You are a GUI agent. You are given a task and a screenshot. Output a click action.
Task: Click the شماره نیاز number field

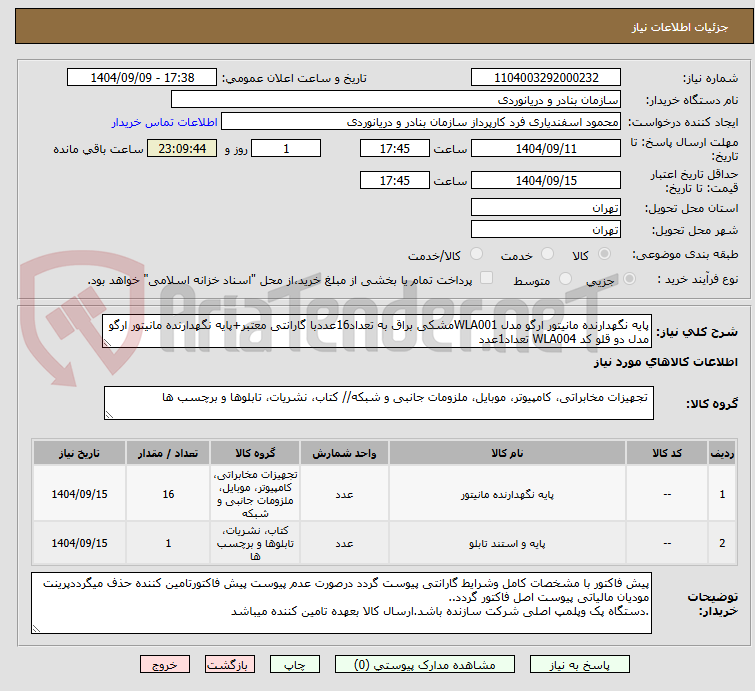(x=546, y=78)
